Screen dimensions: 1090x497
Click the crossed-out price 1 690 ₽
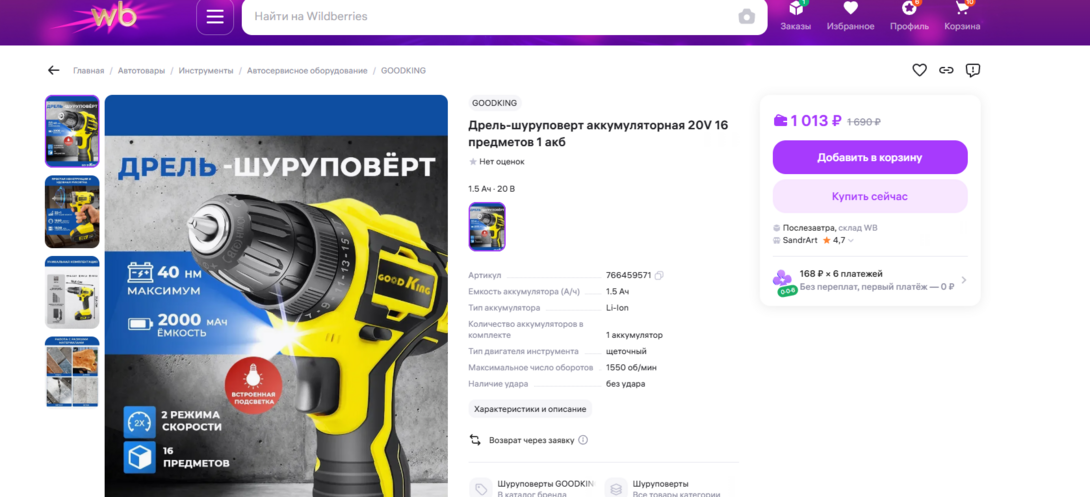coord(863,122)
